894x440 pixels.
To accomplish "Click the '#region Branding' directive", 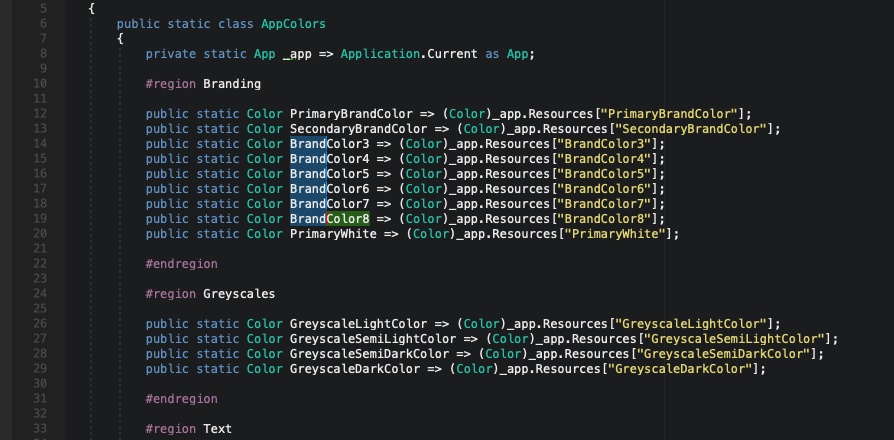I will pyautogui.click(x=203, y=84).
